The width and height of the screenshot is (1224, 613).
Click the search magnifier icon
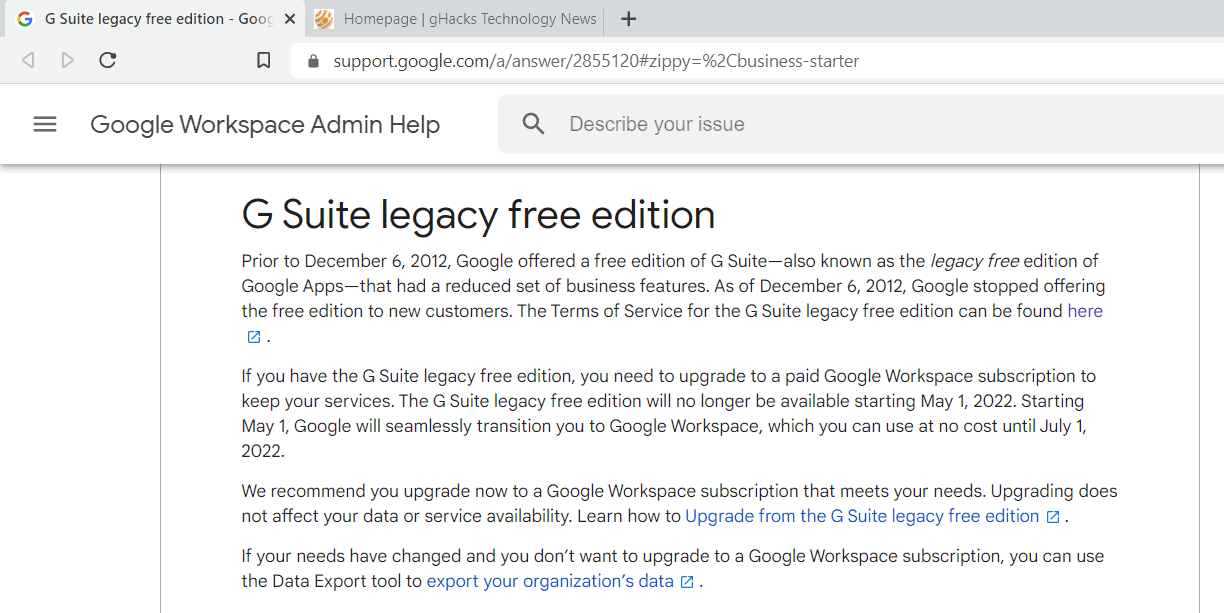coord(534,124)
